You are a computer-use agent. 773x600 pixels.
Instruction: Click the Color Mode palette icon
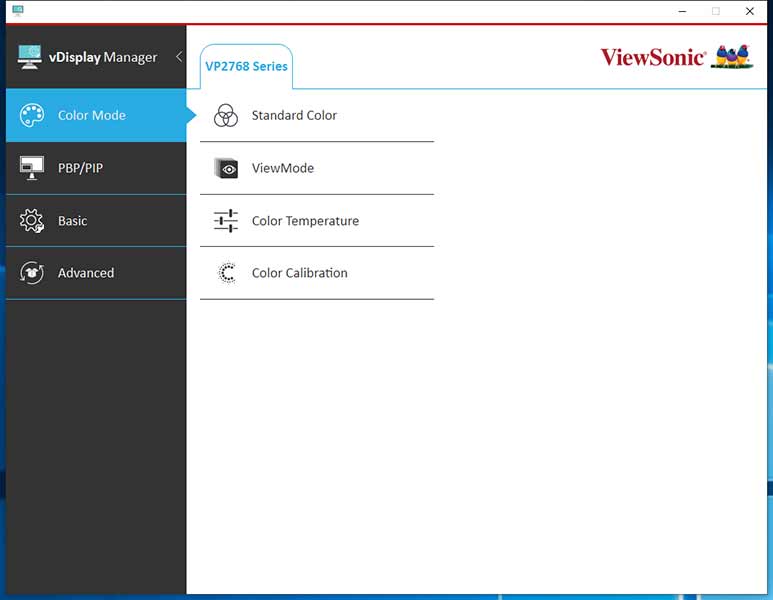(x=32, y=115)
